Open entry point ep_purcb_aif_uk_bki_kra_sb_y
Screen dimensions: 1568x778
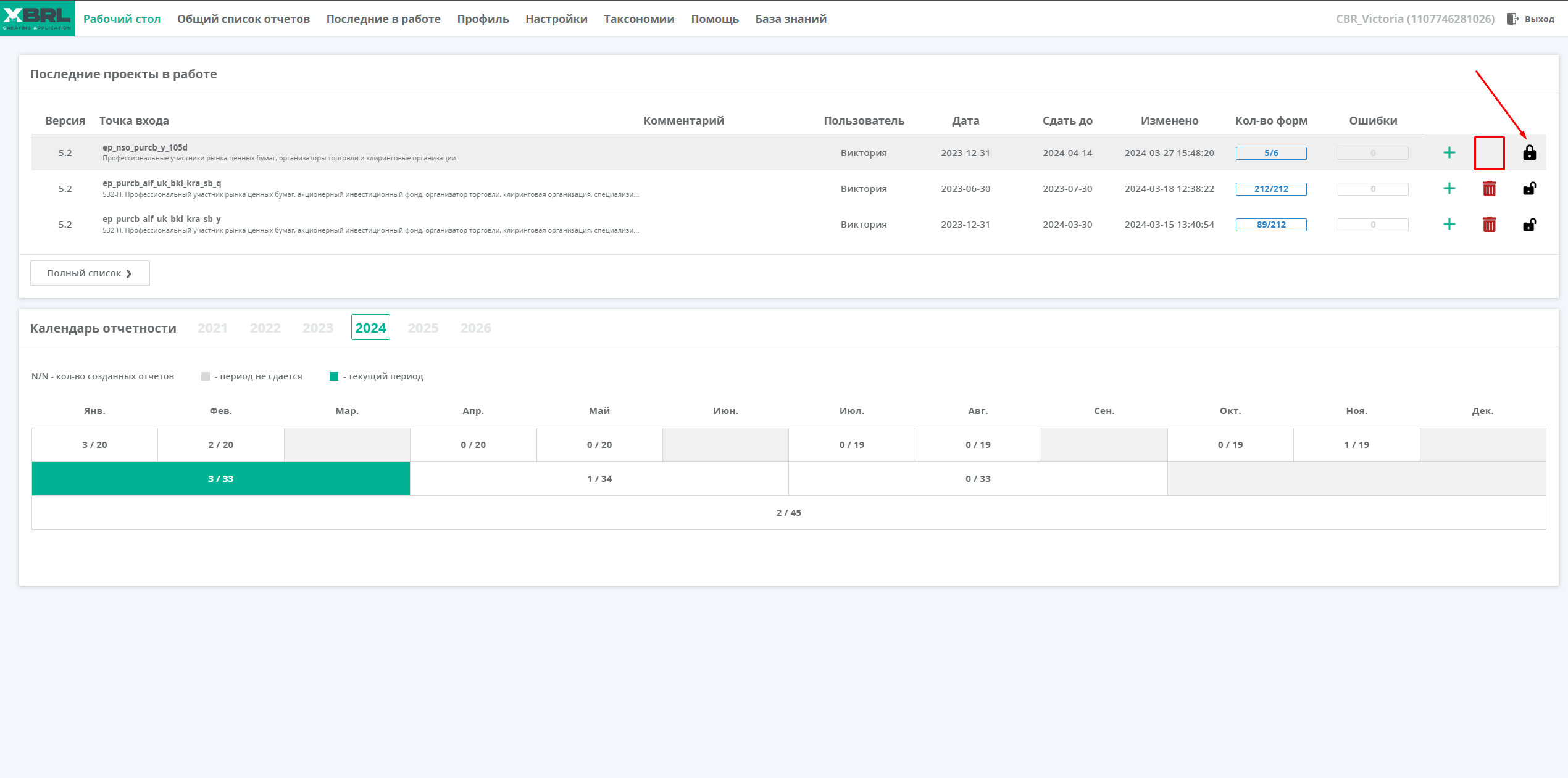pyautogui.click(x=162, y=219)
